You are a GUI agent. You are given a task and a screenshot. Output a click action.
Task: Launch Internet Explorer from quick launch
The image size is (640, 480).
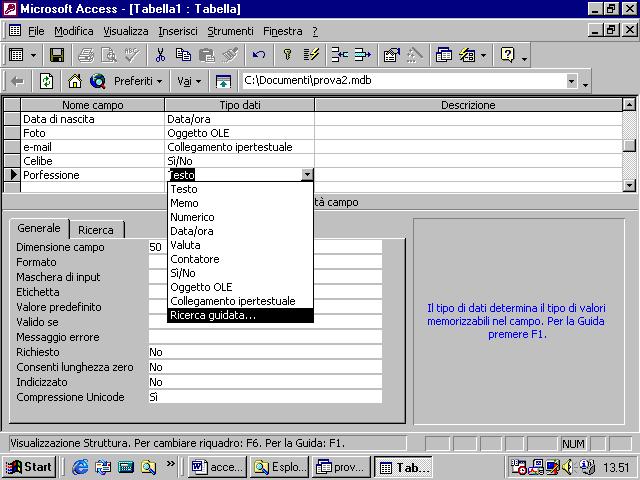[x=80, y=467]
